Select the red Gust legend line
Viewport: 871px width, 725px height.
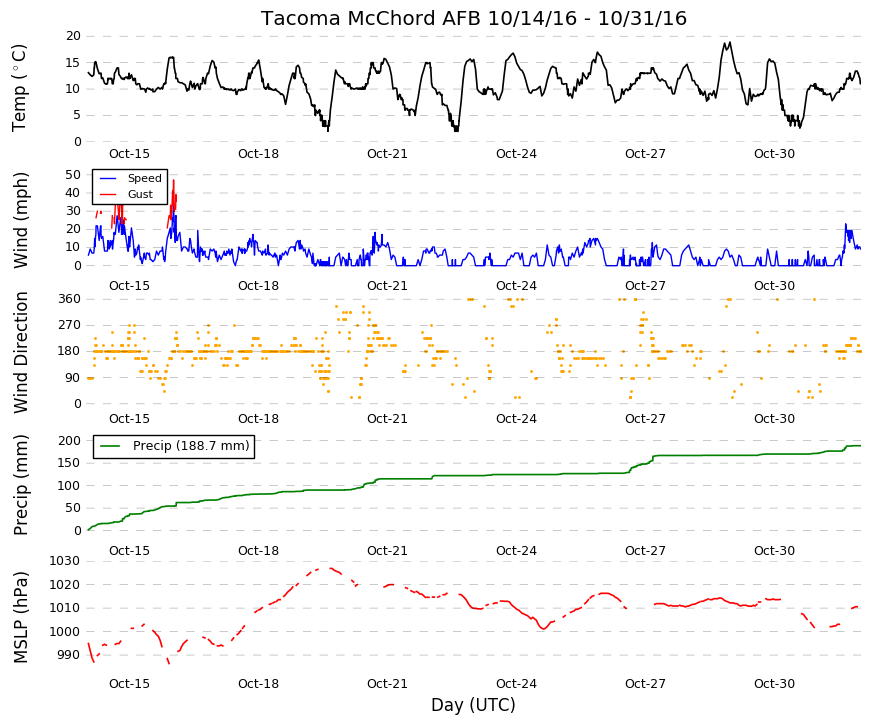(108, 194)
